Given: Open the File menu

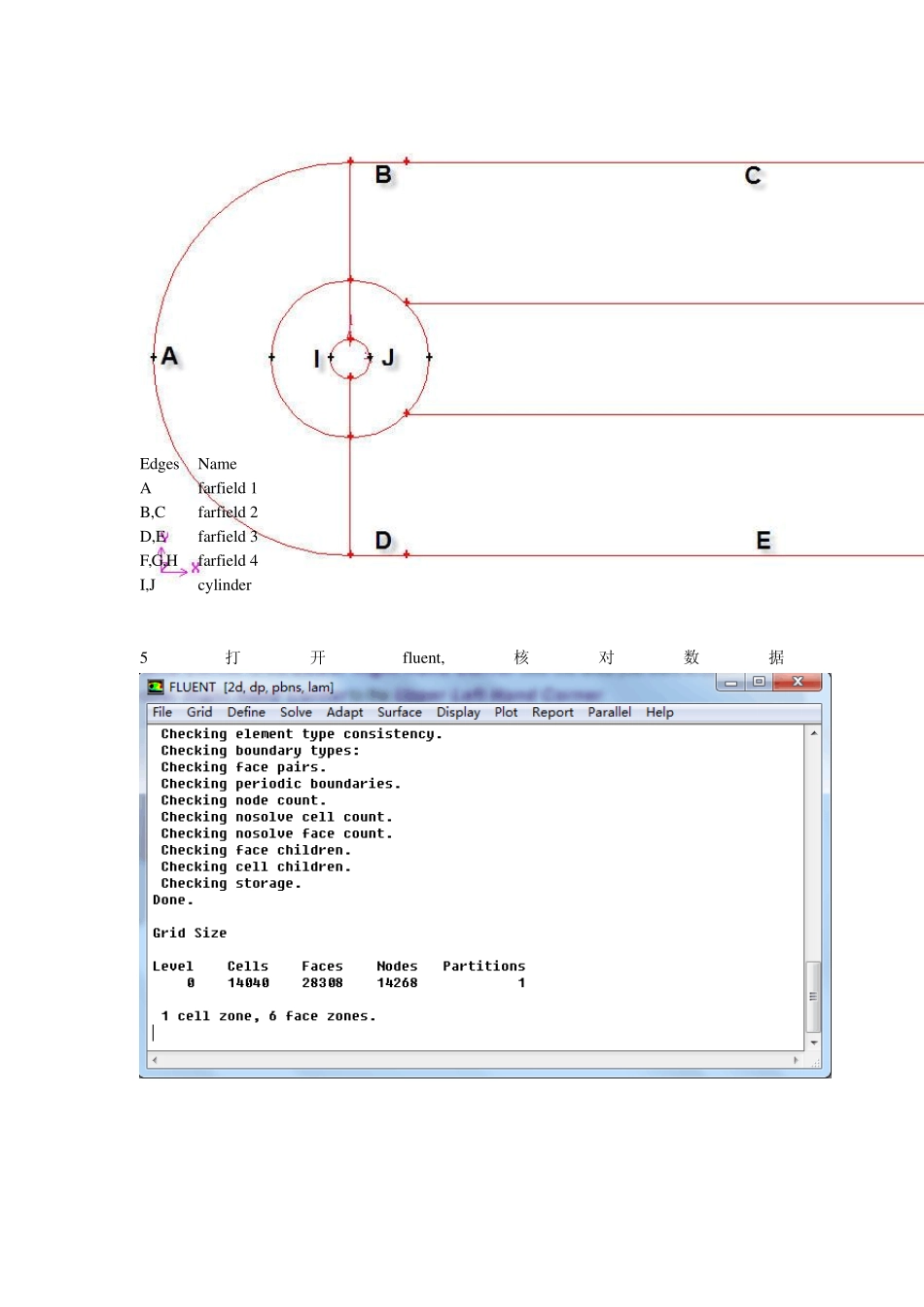Looking at the screenshot, I should click(162, 712).
